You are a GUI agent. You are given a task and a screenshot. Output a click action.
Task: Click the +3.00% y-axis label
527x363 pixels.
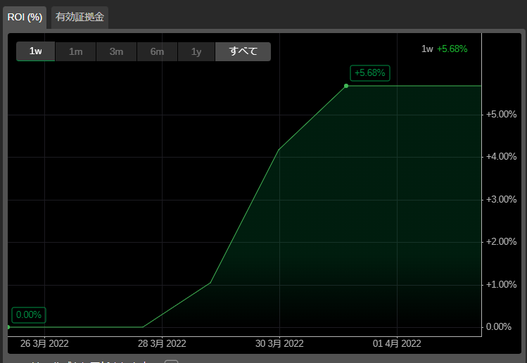(x=501, y=199)
